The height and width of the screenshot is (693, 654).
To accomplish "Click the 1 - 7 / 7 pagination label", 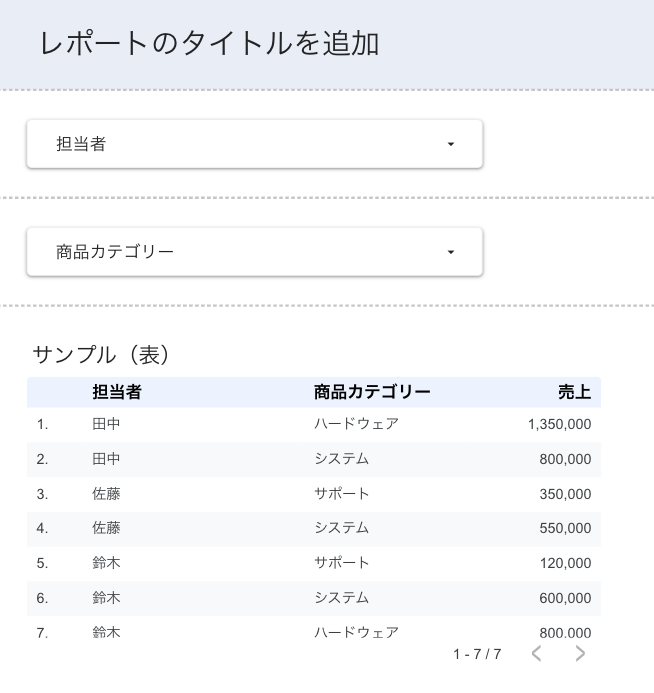I will [477, 654].
